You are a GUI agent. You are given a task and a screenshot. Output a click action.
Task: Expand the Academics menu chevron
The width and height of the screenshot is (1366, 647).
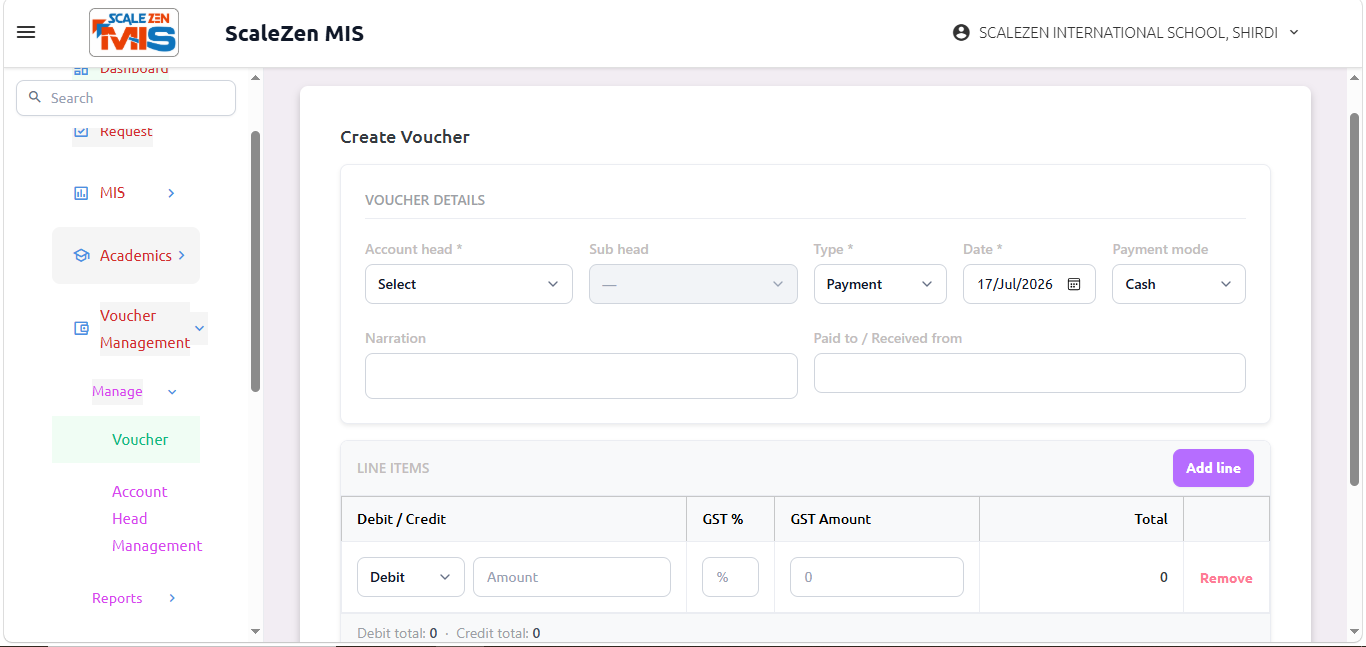181,256
